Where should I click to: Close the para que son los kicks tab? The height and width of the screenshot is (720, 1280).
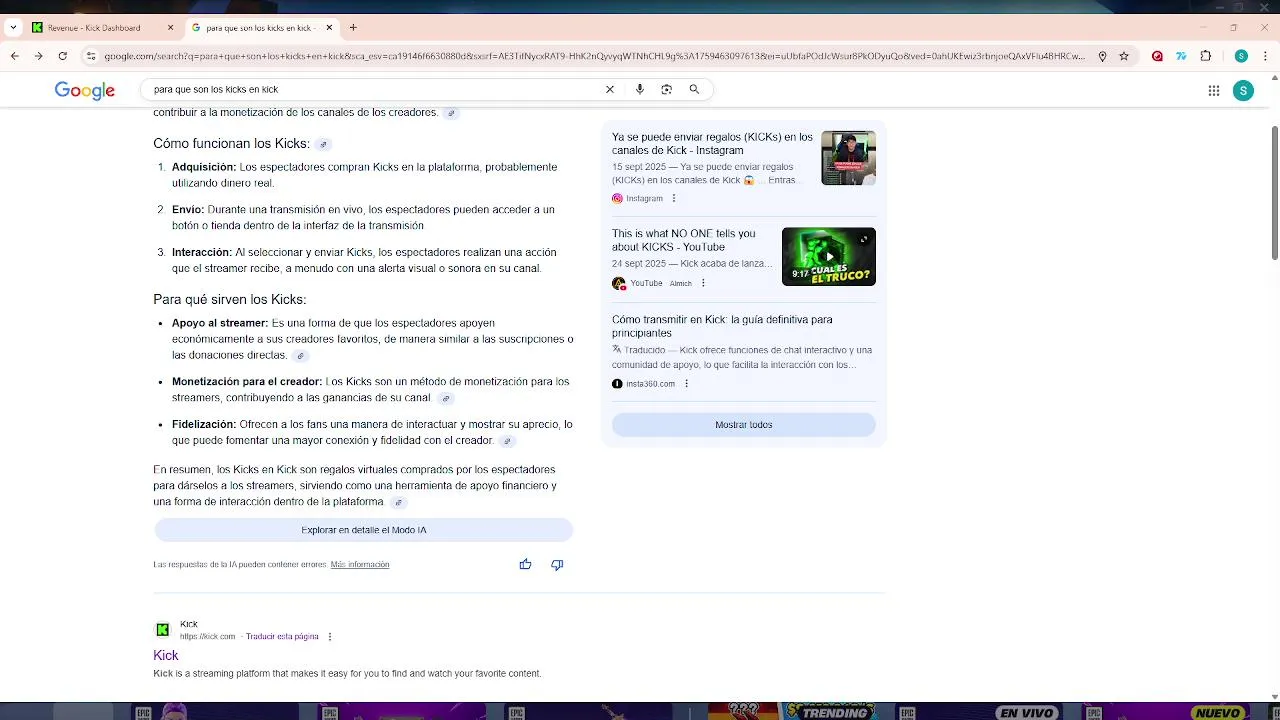point(329,28)
